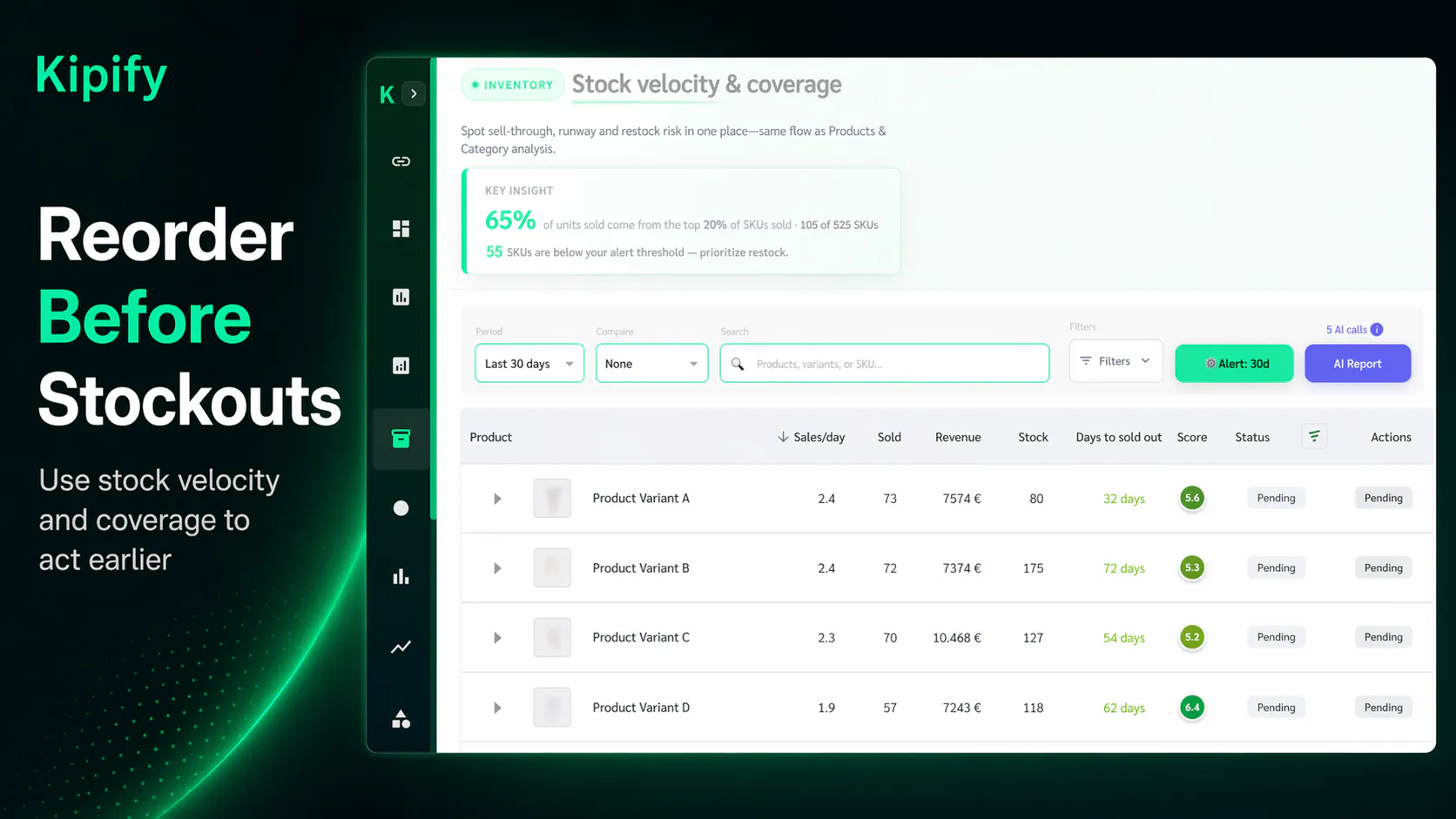Open the shapes category sidebar icon
This screenshot has width=1456, height=819.
click(x=401, y=719)
